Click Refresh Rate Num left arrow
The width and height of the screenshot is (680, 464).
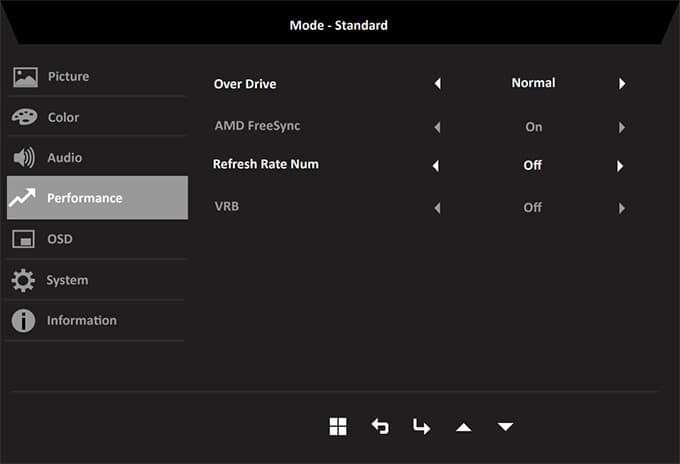(x=436, y=166)
